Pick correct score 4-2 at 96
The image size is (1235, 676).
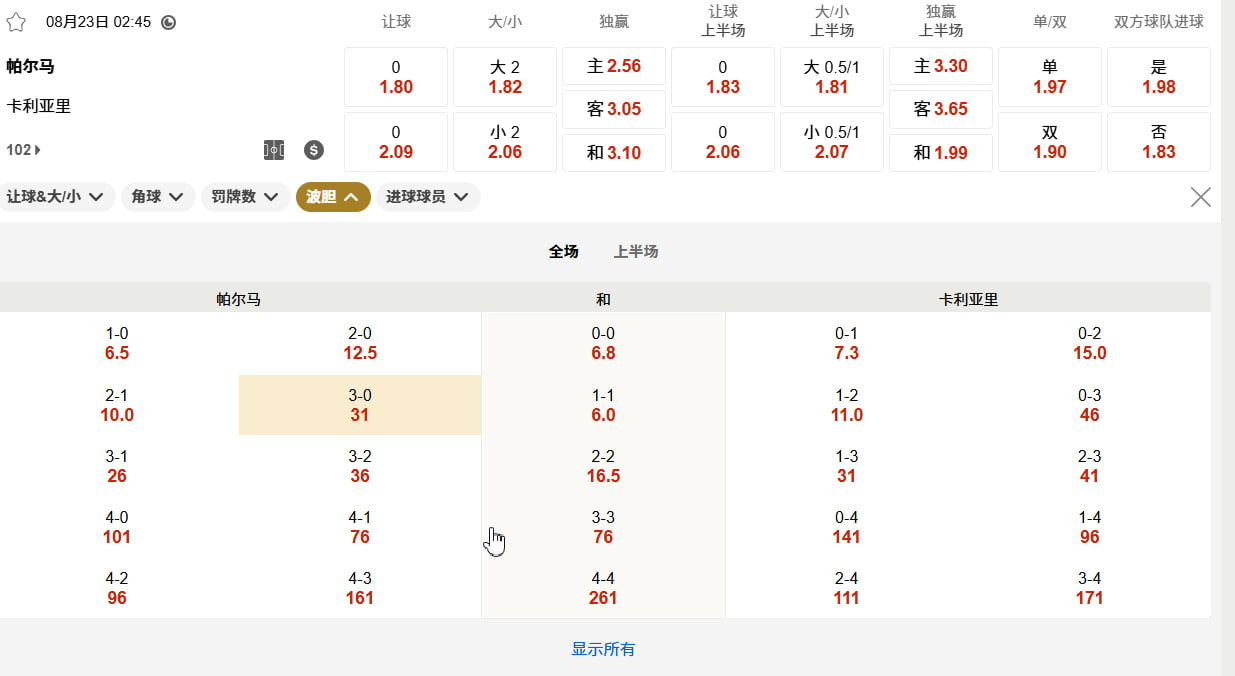(x=117, y=588)
